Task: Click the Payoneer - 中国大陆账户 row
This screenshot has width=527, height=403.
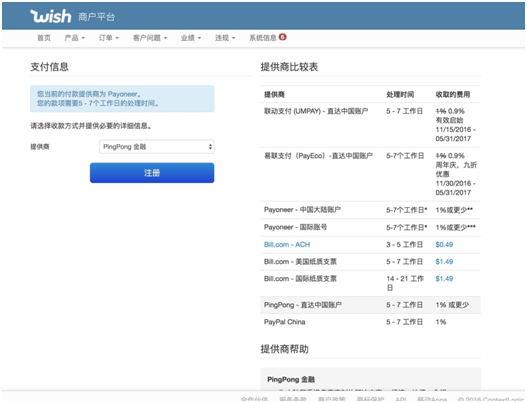Action: coord(370,210)
